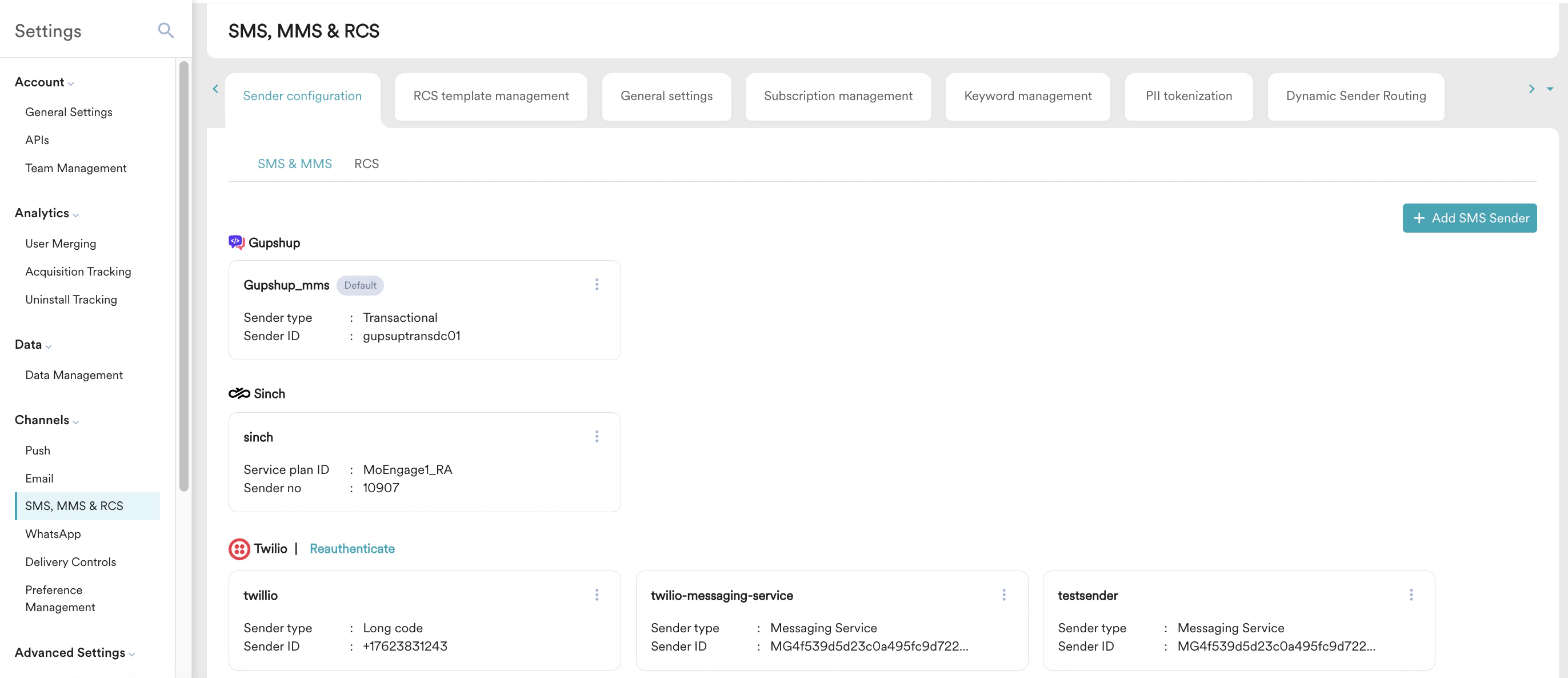
Task: Open the Gupshup_mms card options menu
Action: tap(597, 284)
